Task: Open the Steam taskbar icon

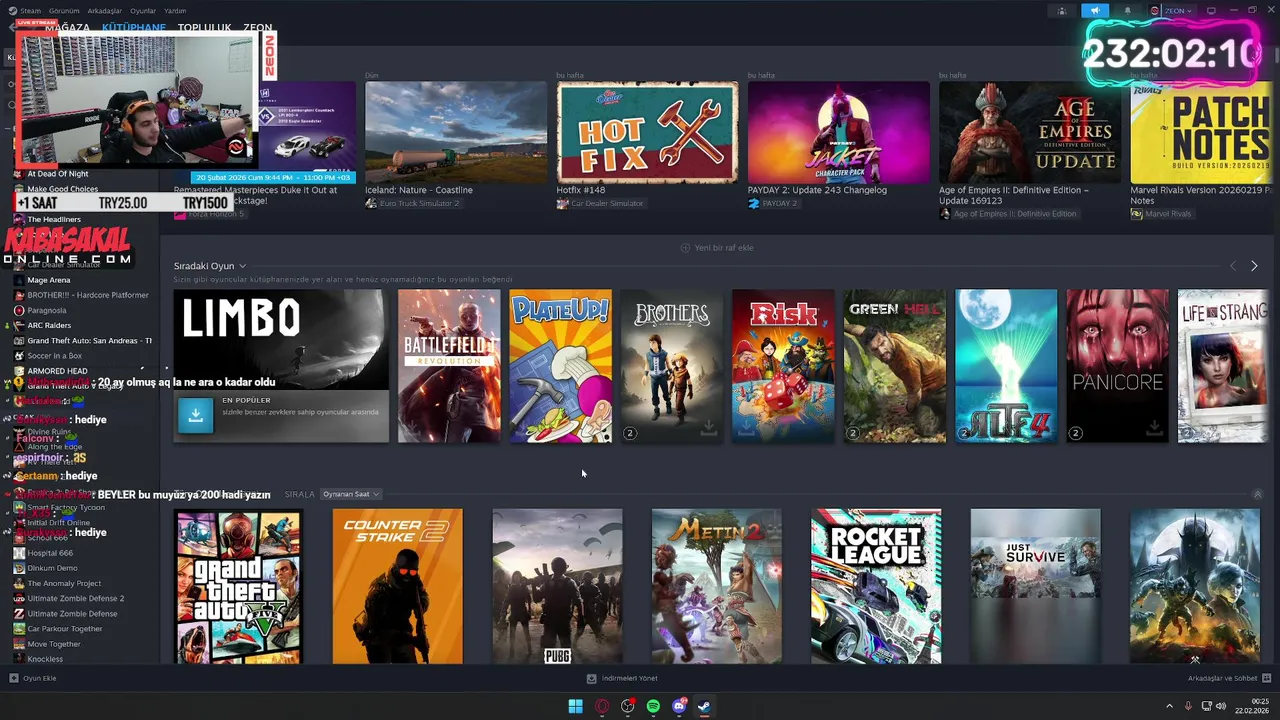Action: pyautogui.click(x=704, y=706)
